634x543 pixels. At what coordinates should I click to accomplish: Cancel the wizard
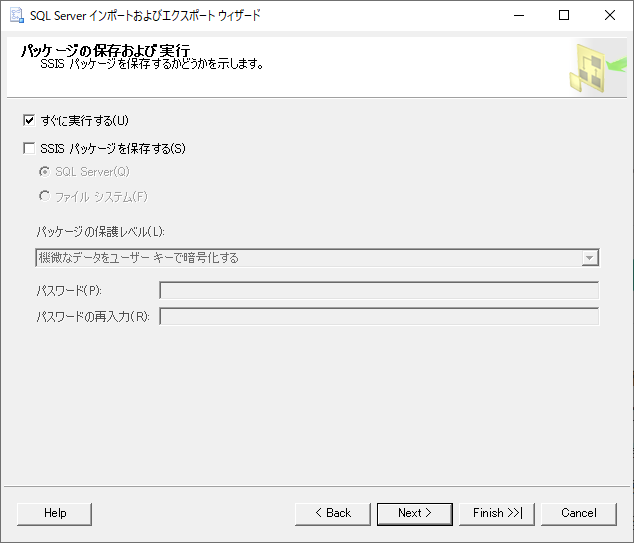tap(579, 513)
